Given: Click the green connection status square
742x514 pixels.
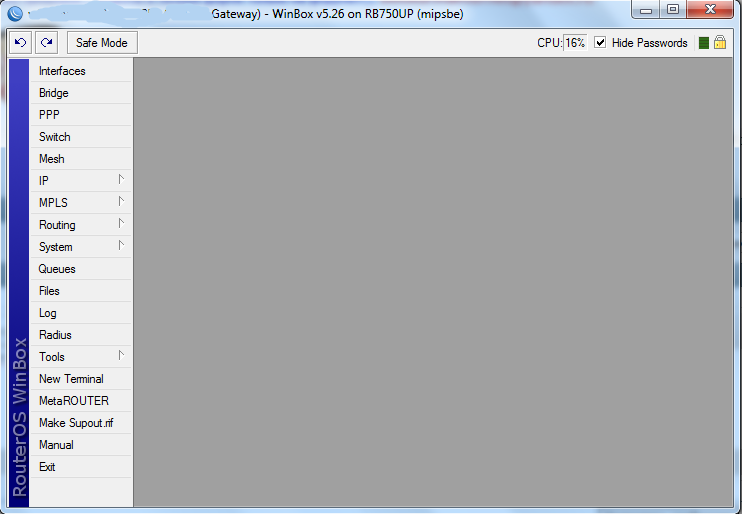Looking at the screenshot, I should pos(704,43).
